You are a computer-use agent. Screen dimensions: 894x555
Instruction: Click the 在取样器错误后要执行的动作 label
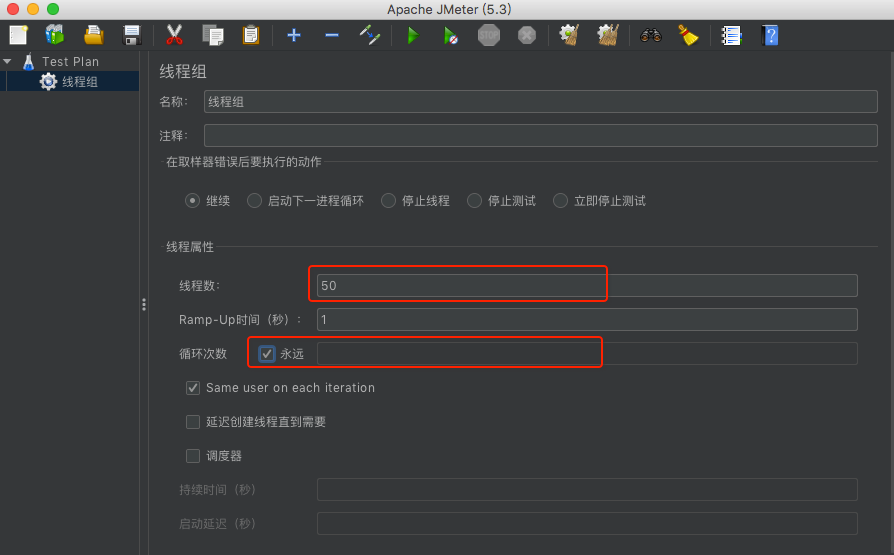[x=243, y=162]
